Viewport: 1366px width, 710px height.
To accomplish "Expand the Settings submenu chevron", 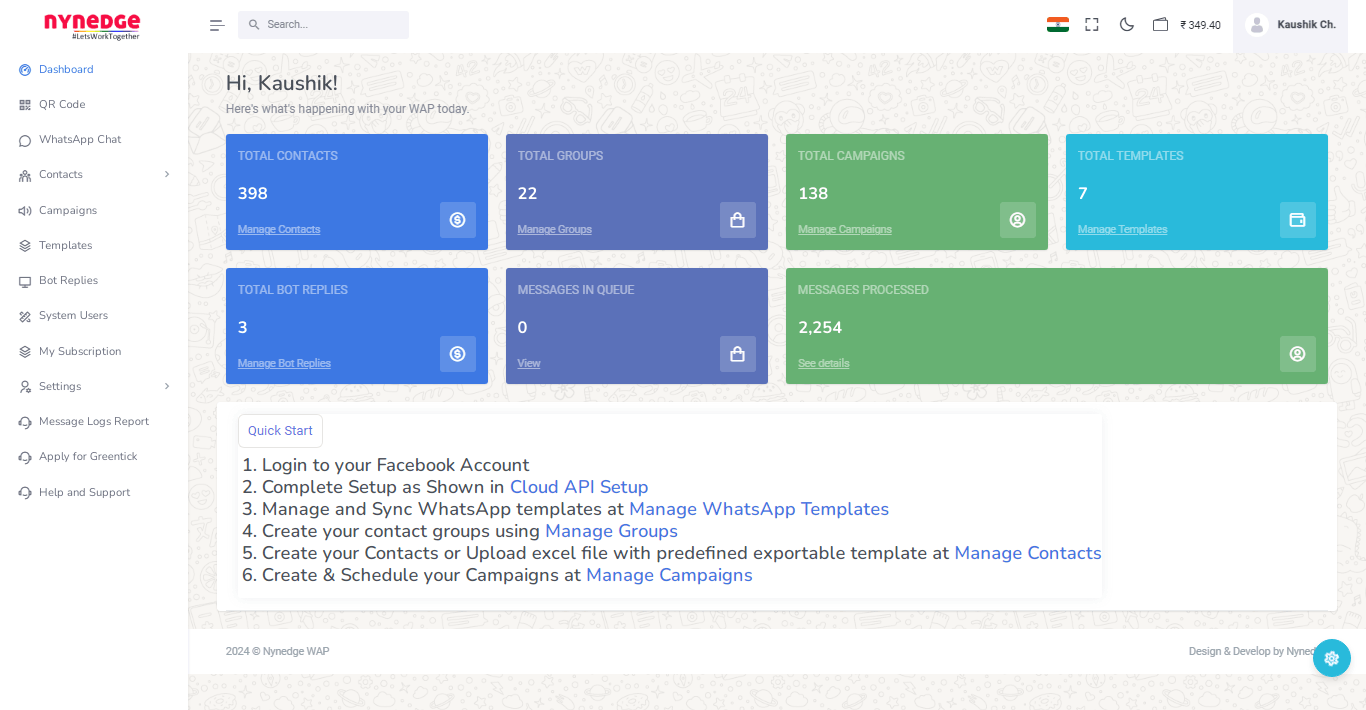I will tap(167, 386).
